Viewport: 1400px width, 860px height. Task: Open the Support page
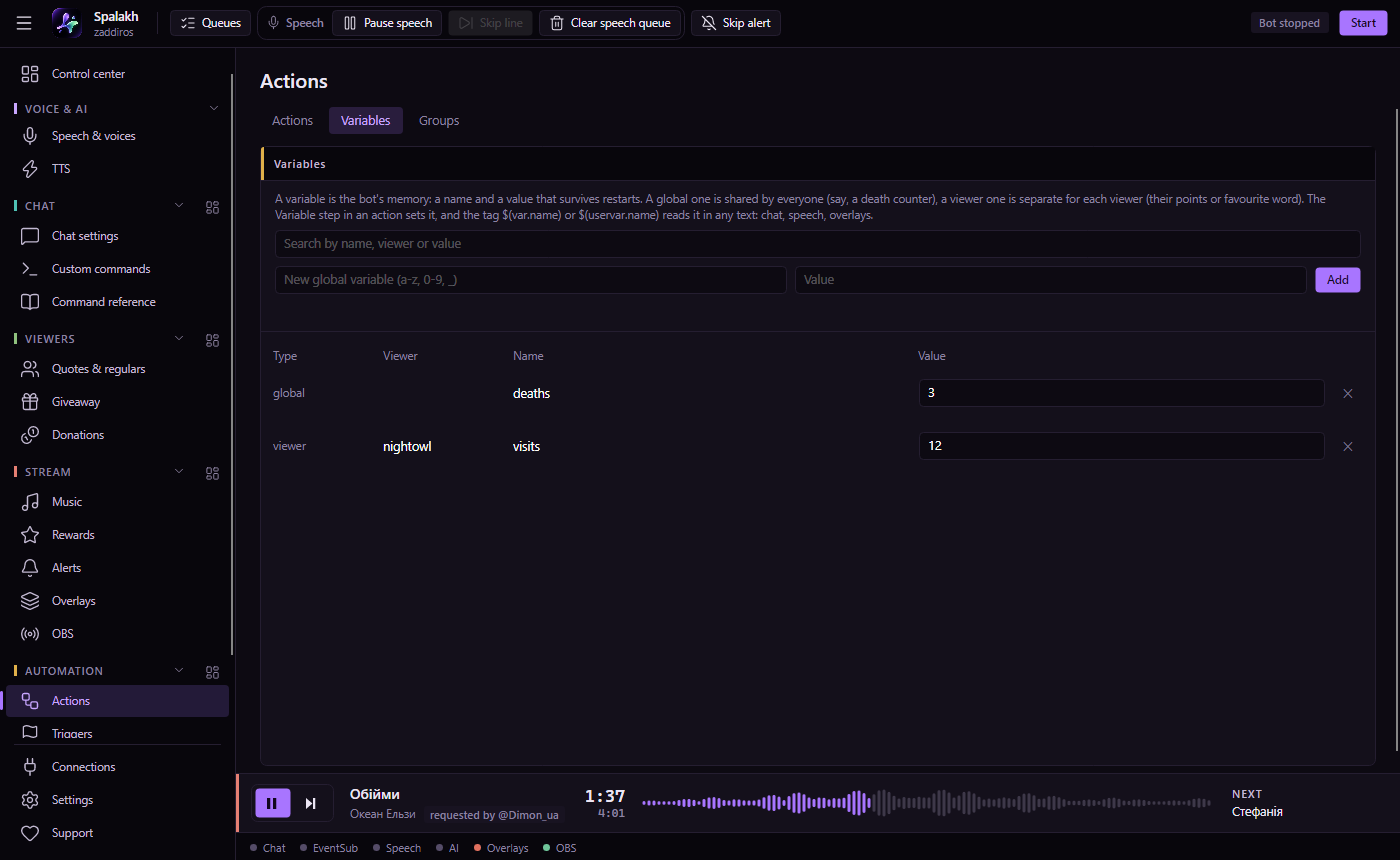(117, 833)
